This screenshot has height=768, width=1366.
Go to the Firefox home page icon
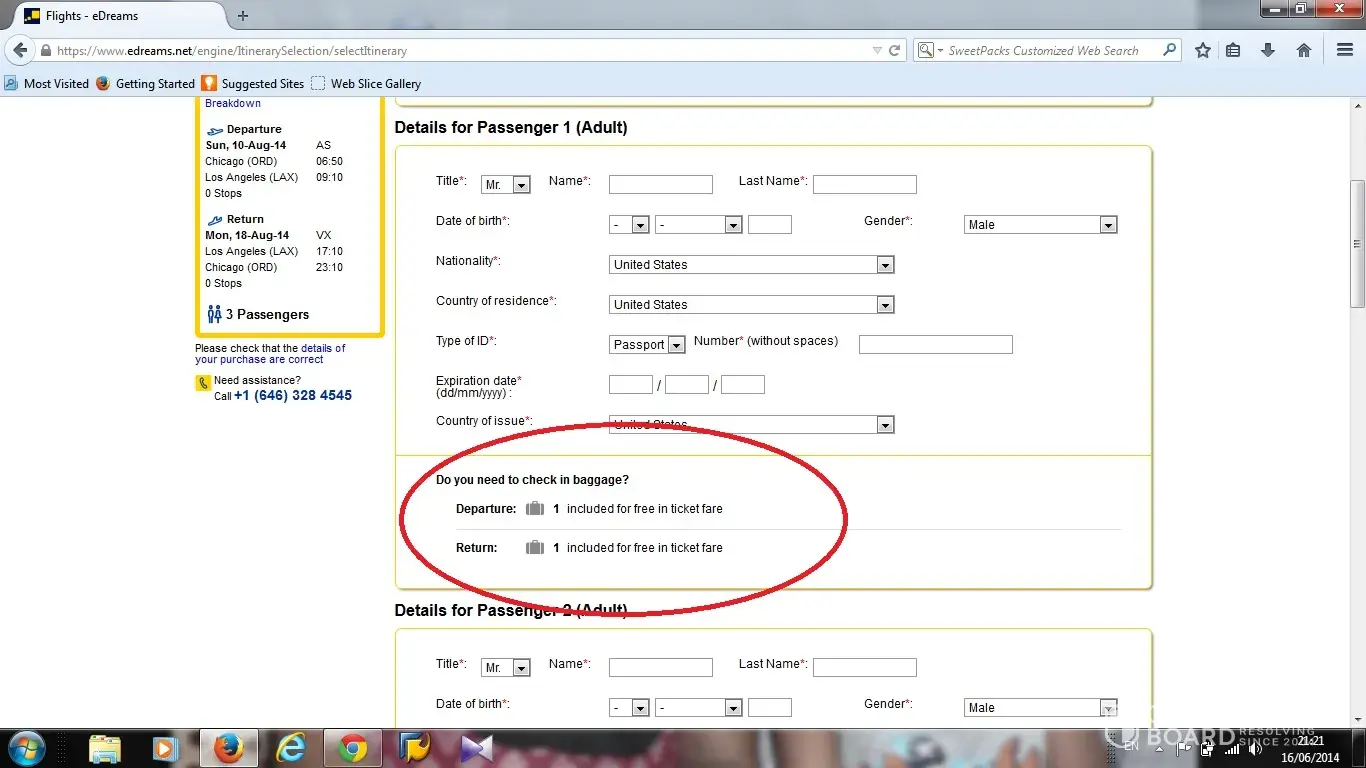coord(1303,50)
